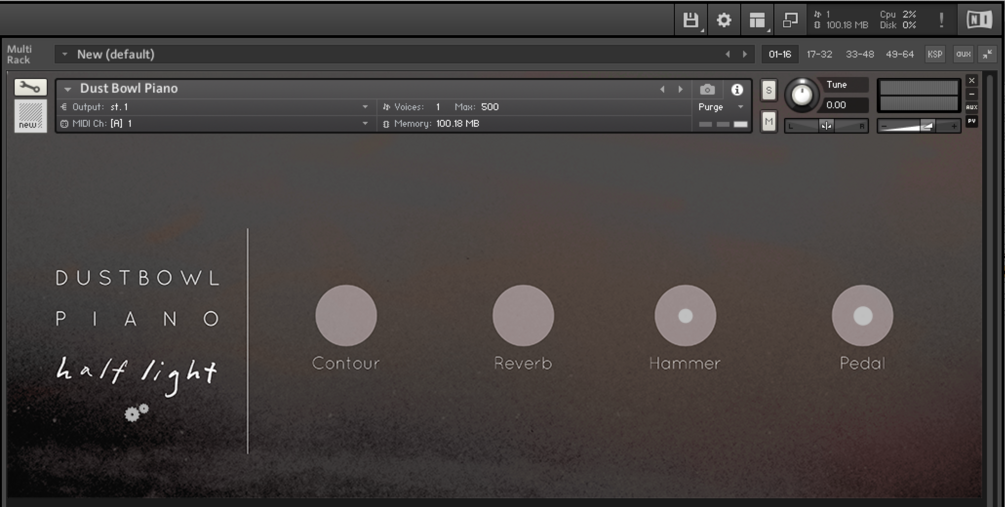This screenshot has height=507, width=1005.
Task: Click the Reverb circle control
Action: coord(523,315)
